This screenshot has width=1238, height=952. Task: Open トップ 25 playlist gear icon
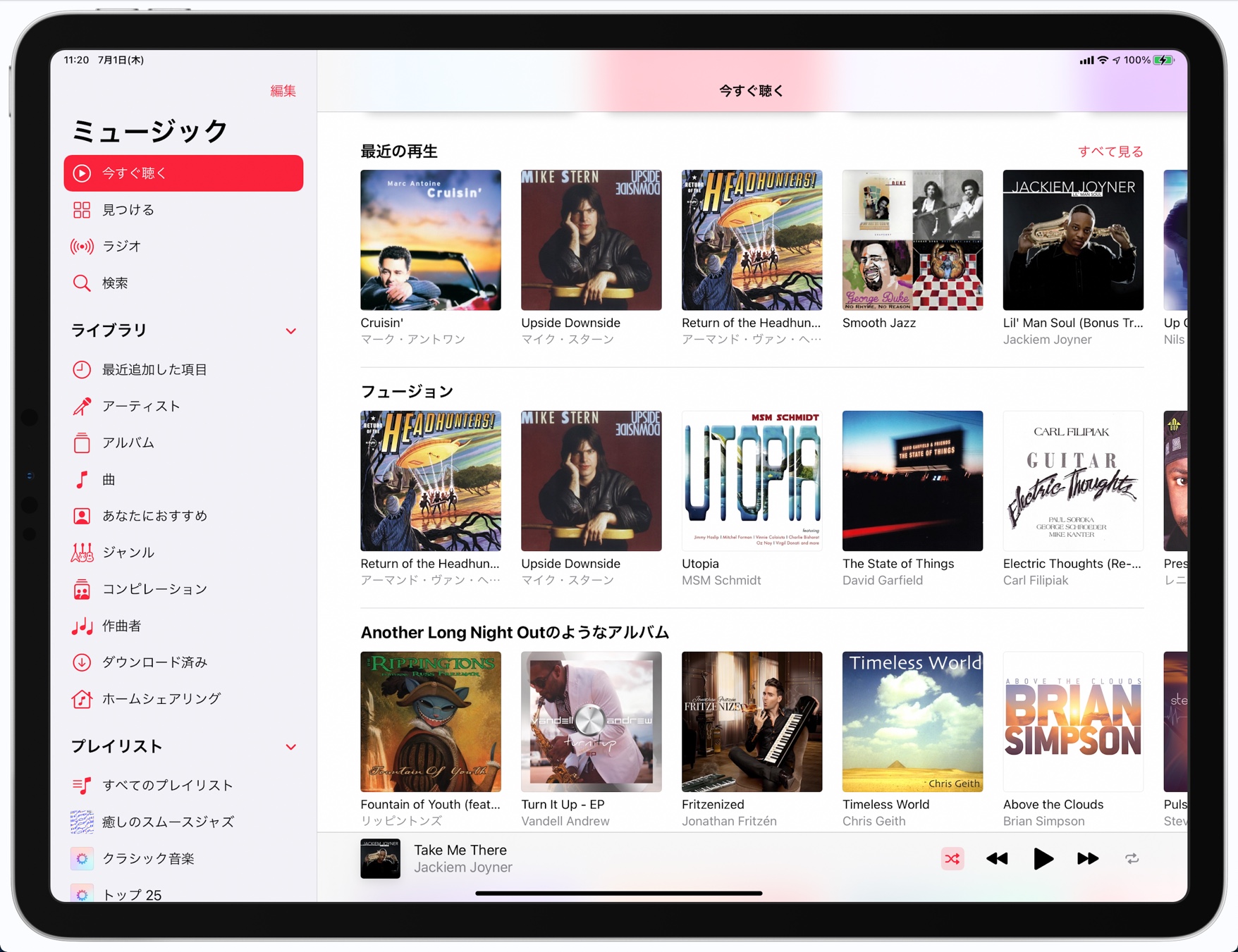click(x=82, y=894)
